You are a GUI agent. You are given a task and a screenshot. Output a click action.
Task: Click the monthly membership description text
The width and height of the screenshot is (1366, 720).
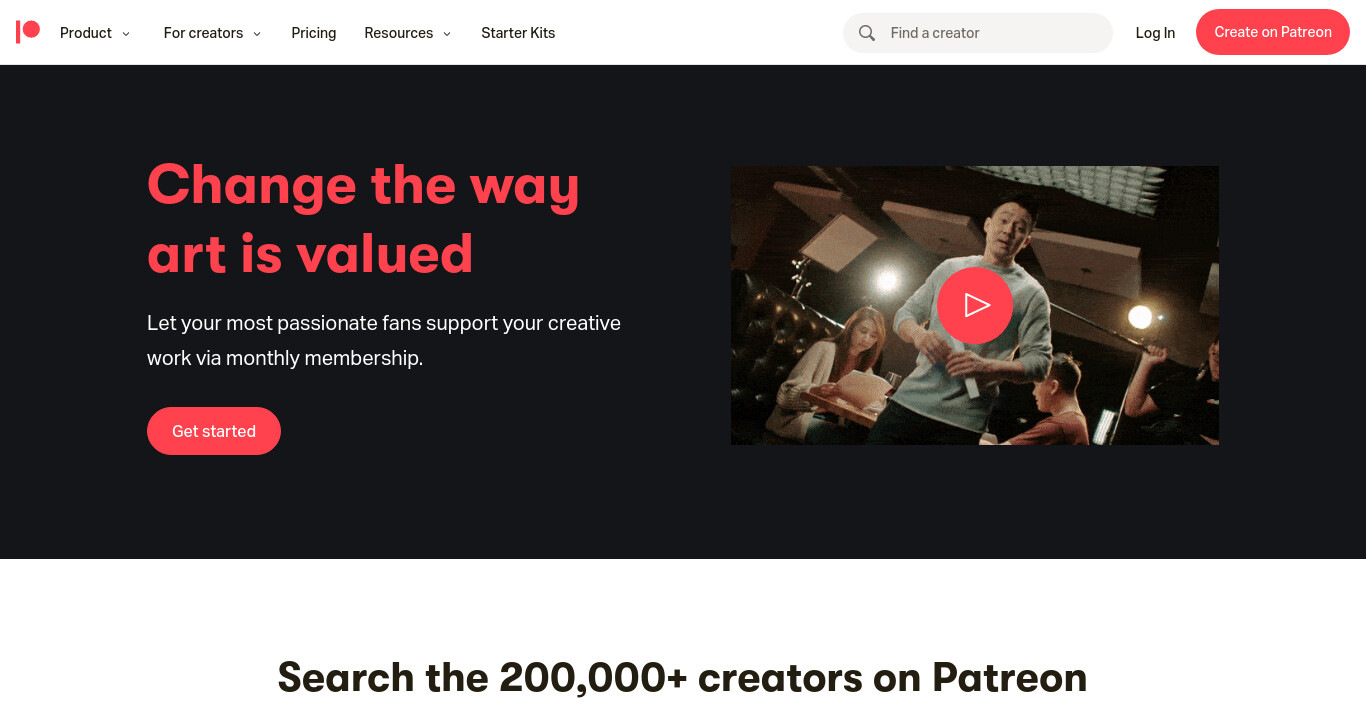[x=384, y=340]
